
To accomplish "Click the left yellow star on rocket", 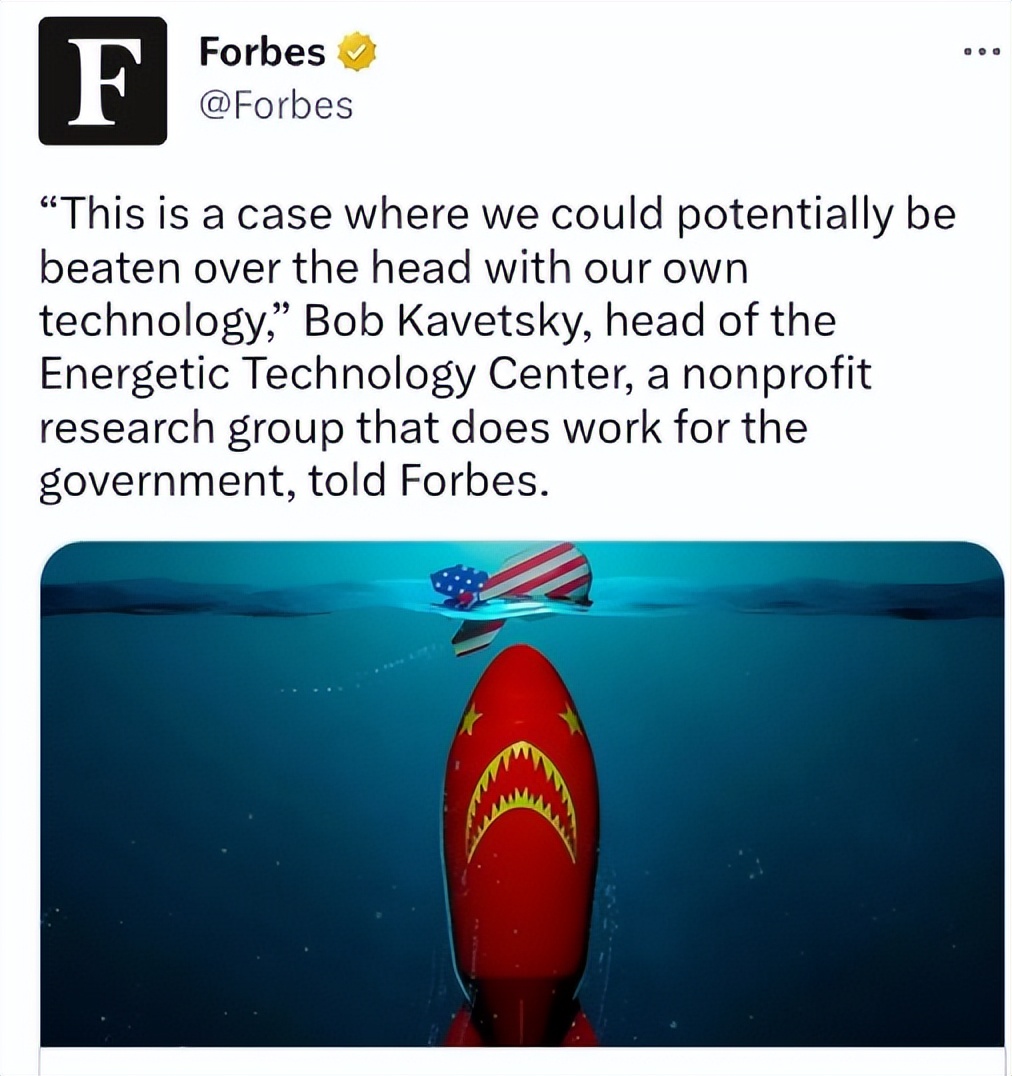I will 471,719.
